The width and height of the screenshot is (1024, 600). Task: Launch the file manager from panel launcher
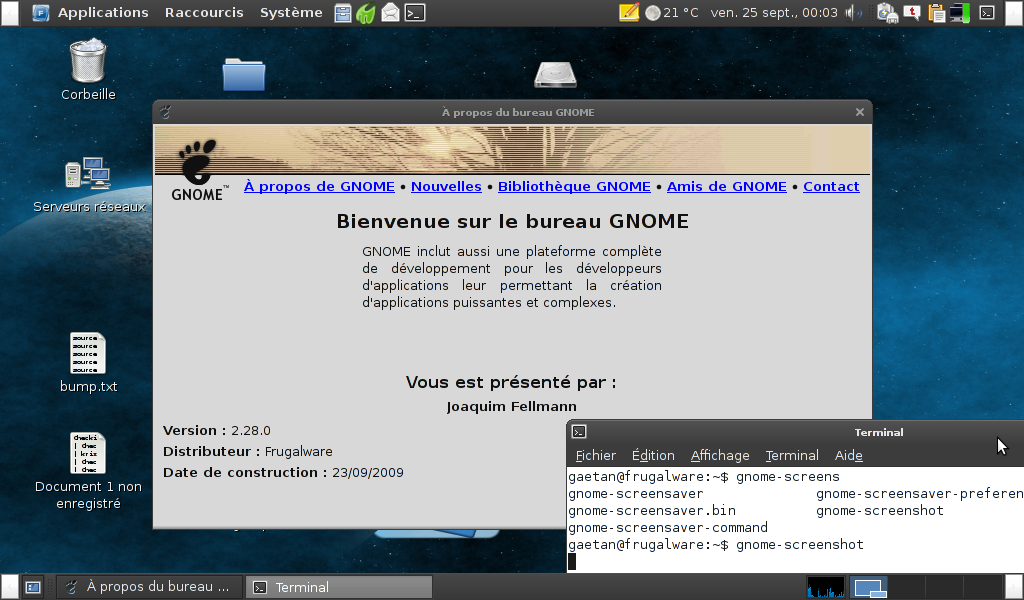pos(343,12)
